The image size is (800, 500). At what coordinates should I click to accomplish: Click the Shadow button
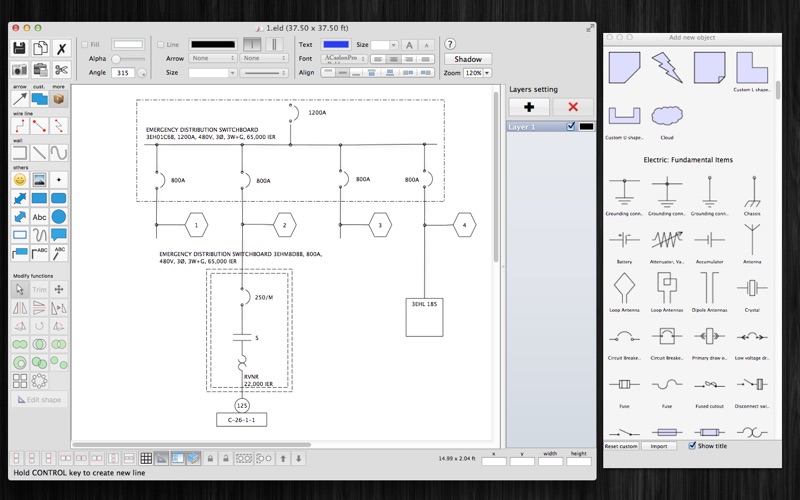point(468,59)
